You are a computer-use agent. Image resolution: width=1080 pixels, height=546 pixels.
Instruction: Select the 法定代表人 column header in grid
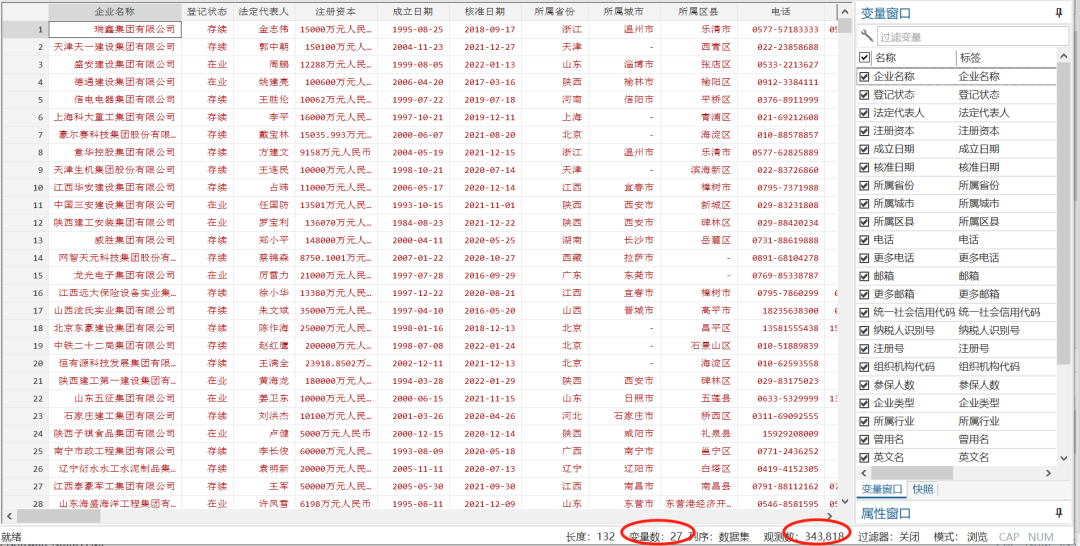point(264,12)
